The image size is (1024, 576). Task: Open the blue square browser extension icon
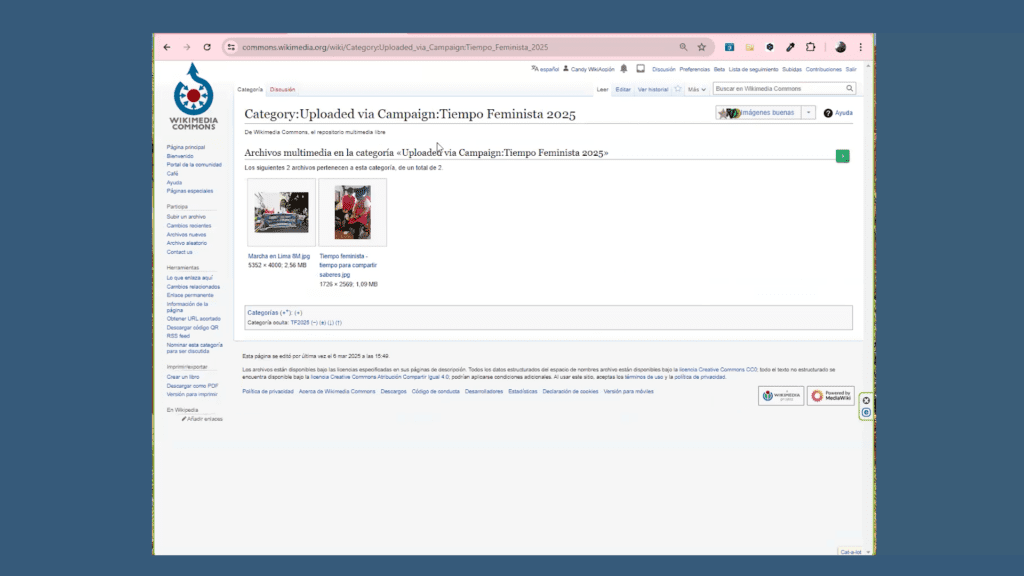click(729, 47)
